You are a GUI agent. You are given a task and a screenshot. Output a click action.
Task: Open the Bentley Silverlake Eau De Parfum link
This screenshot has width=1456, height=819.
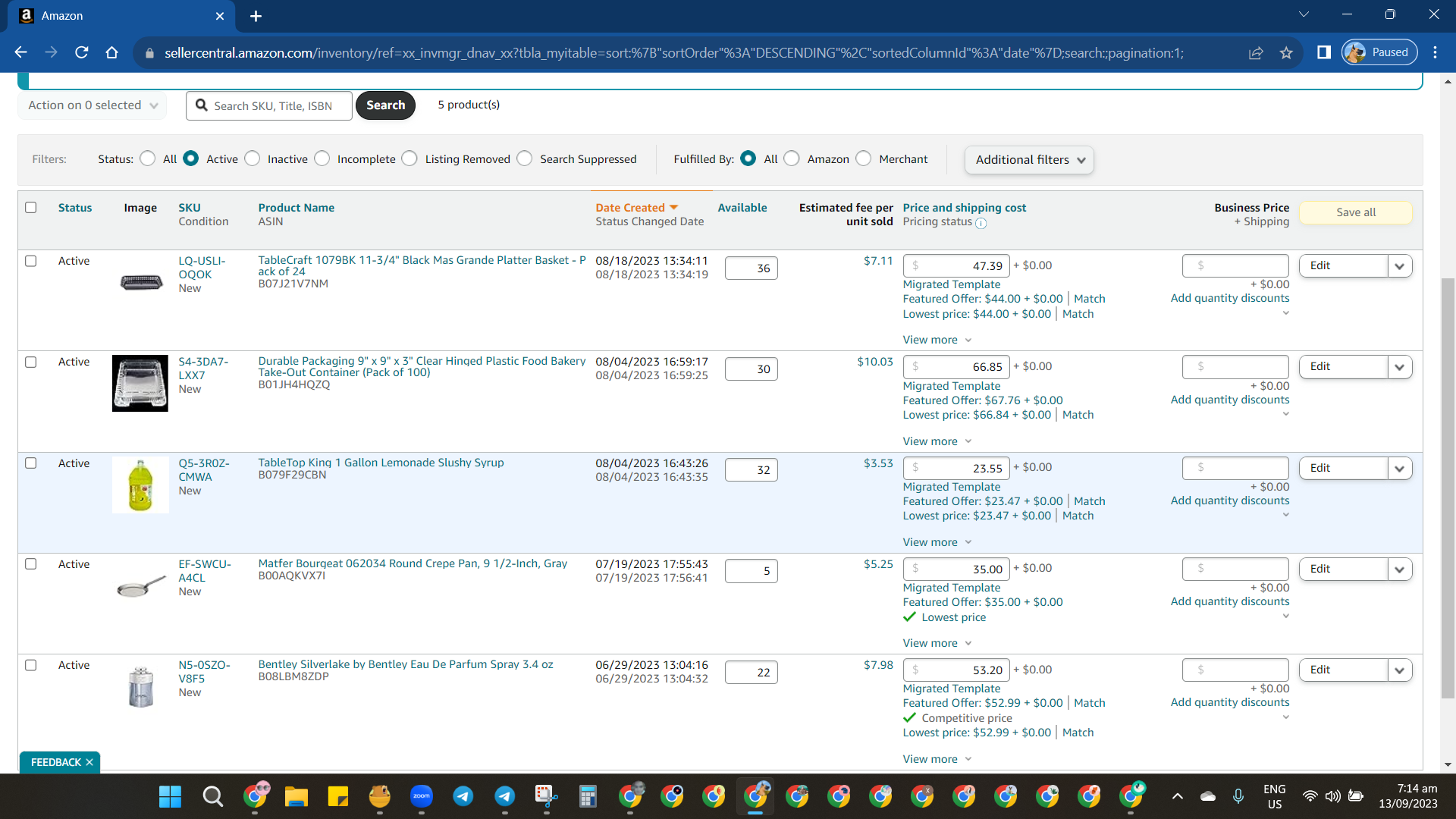click(406, 664)
